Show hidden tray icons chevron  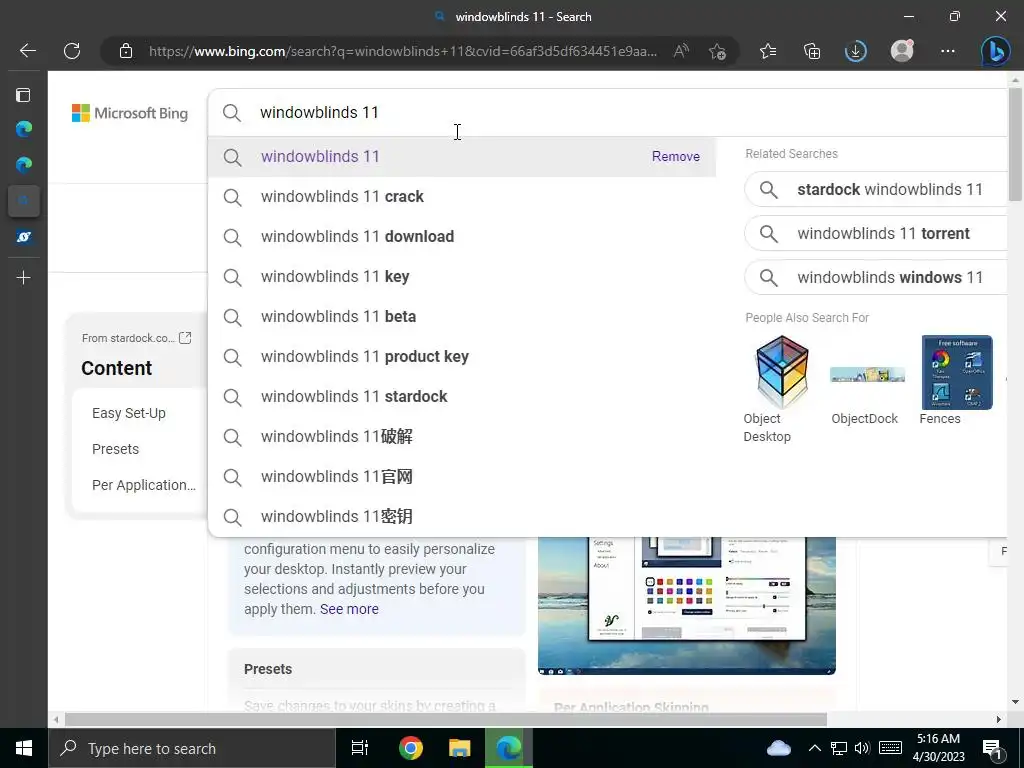(814, 748)
